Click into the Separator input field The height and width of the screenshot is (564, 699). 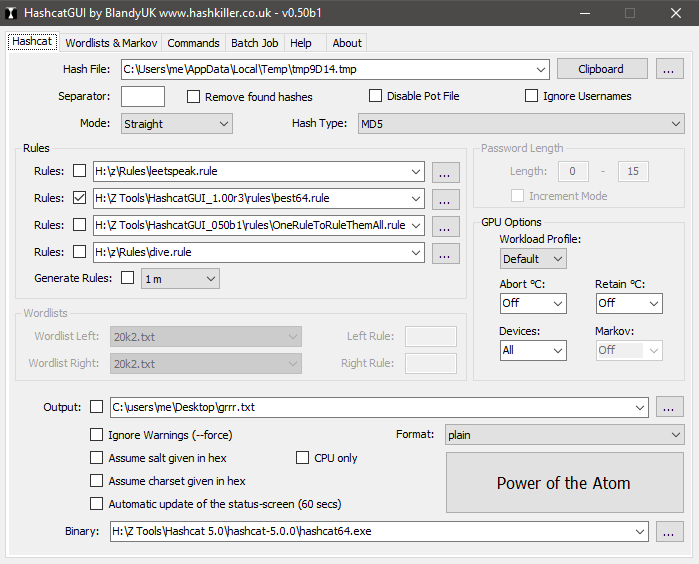click(x=143, y=97)
